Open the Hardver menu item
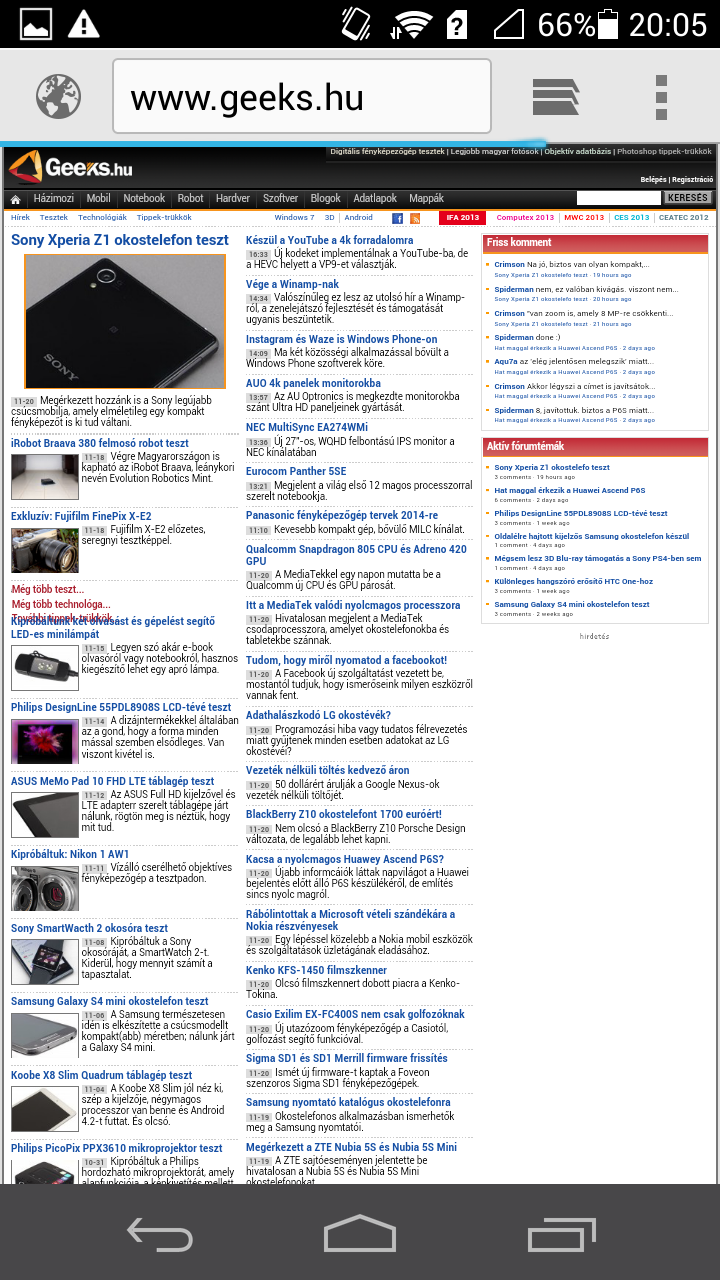Viewport: 720px width, 1280px height. tap(233, 199)
